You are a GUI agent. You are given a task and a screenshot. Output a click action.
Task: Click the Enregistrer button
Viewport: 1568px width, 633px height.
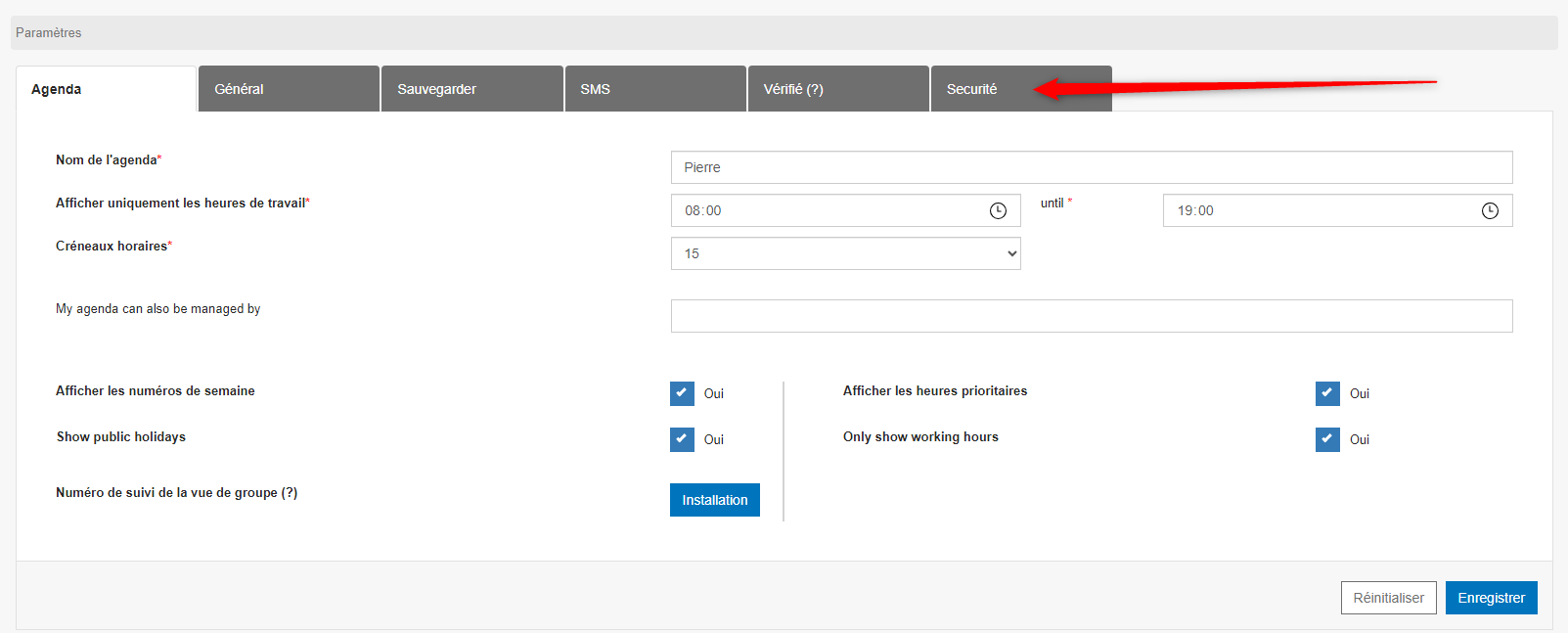click(x=1491, y=598)
